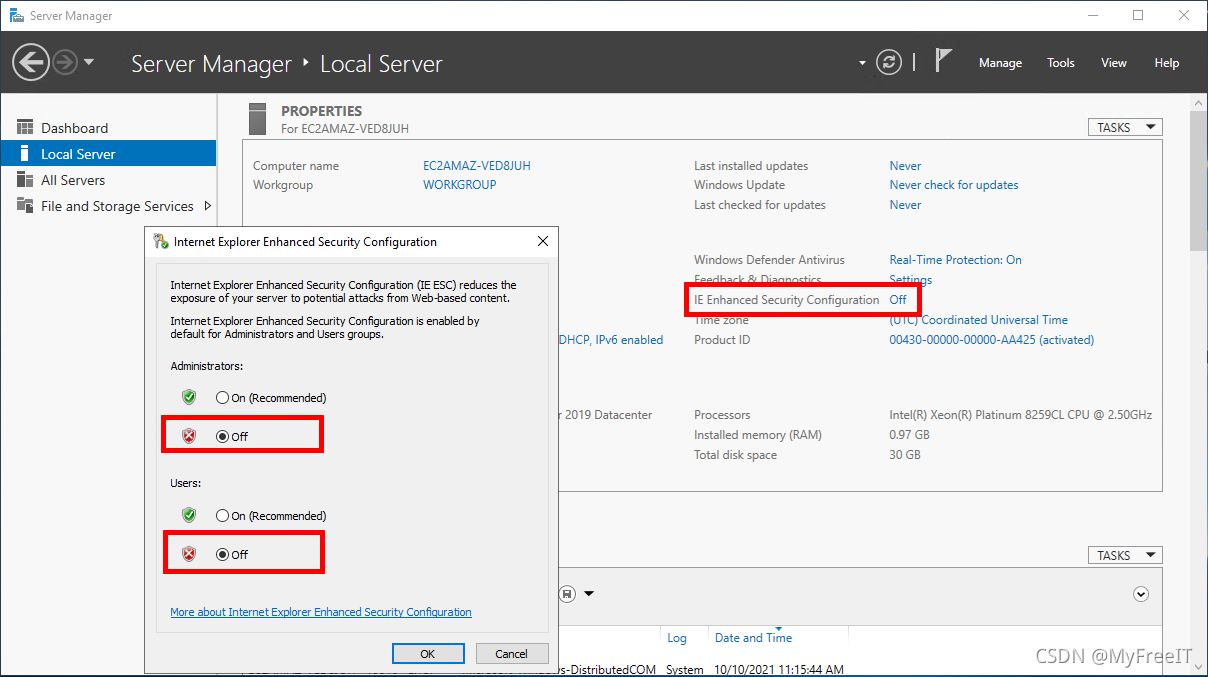The height and width of the screenshot is (677, 1208).
Task: Open the Events TASKS dropdown
Action: click(1125, 555)
